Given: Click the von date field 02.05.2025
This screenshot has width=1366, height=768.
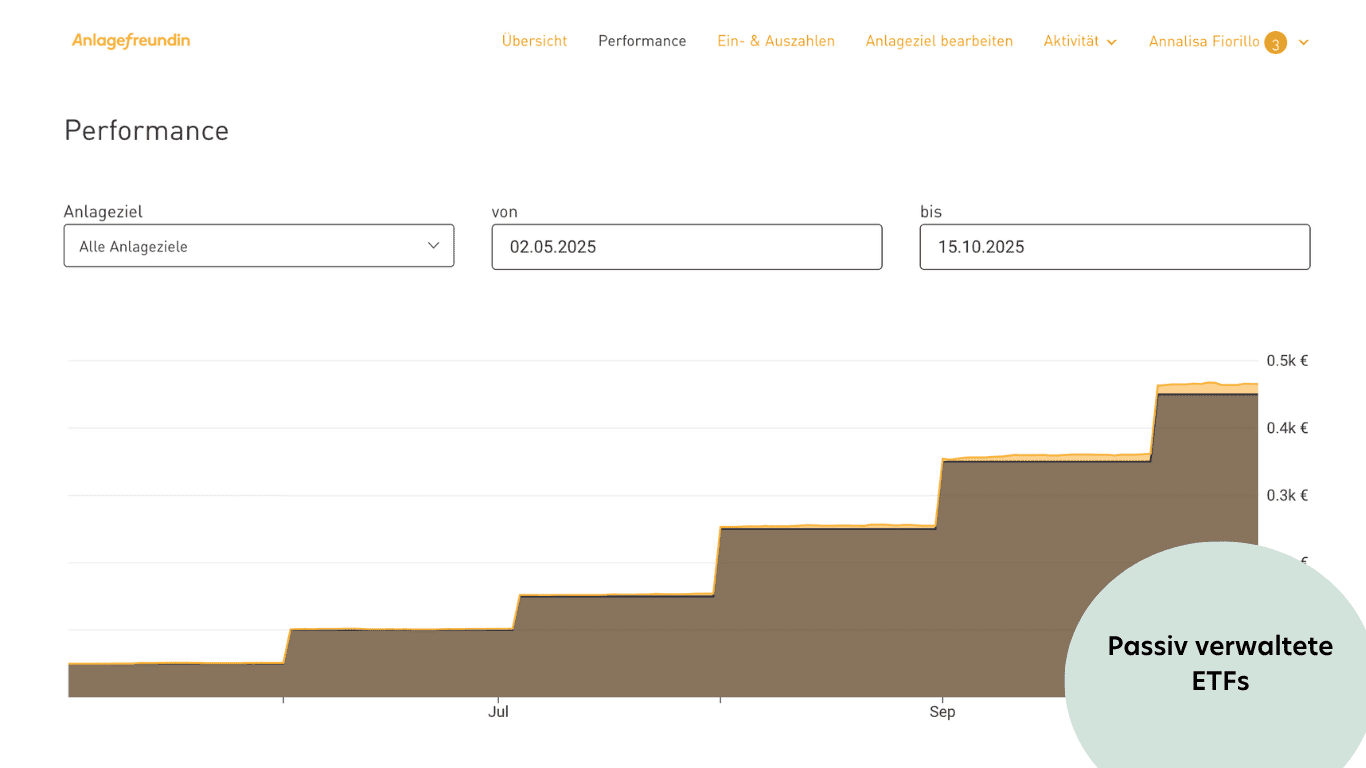Looking at the screenshot, I should 686,247.
